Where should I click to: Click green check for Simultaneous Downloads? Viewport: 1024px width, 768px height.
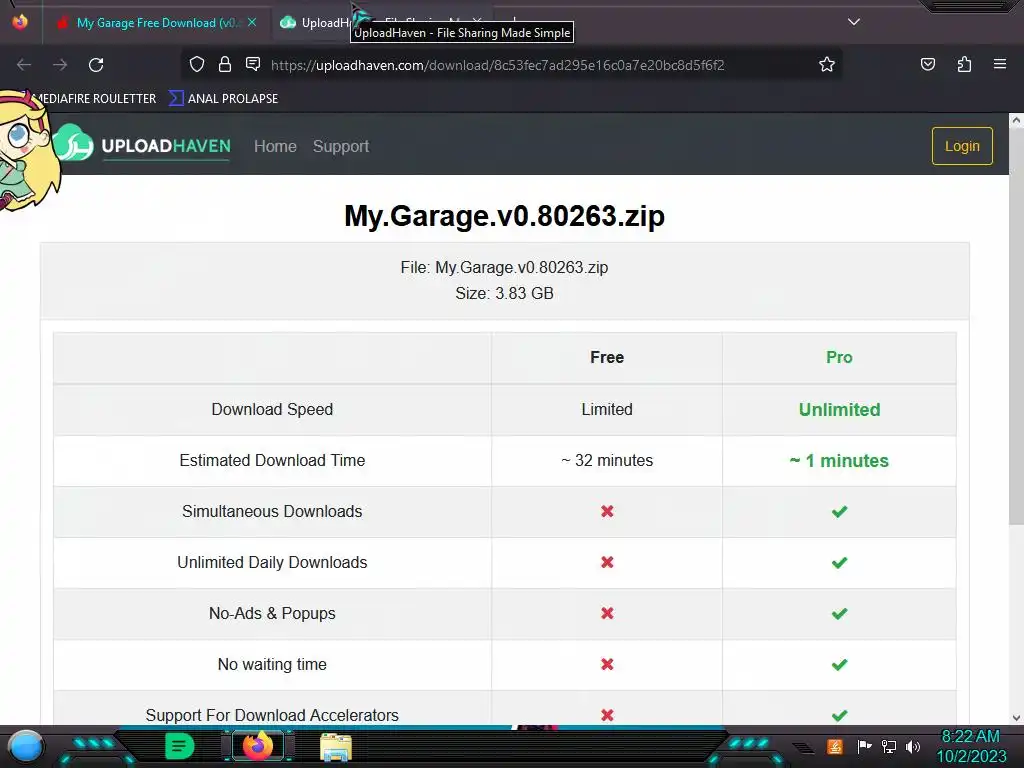[839, 511]
